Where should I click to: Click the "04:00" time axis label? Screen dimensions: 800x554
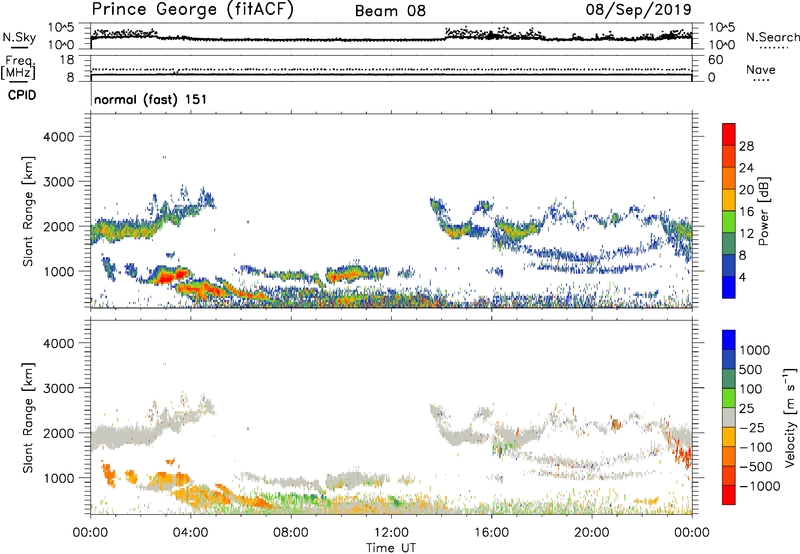coord(191,533)
